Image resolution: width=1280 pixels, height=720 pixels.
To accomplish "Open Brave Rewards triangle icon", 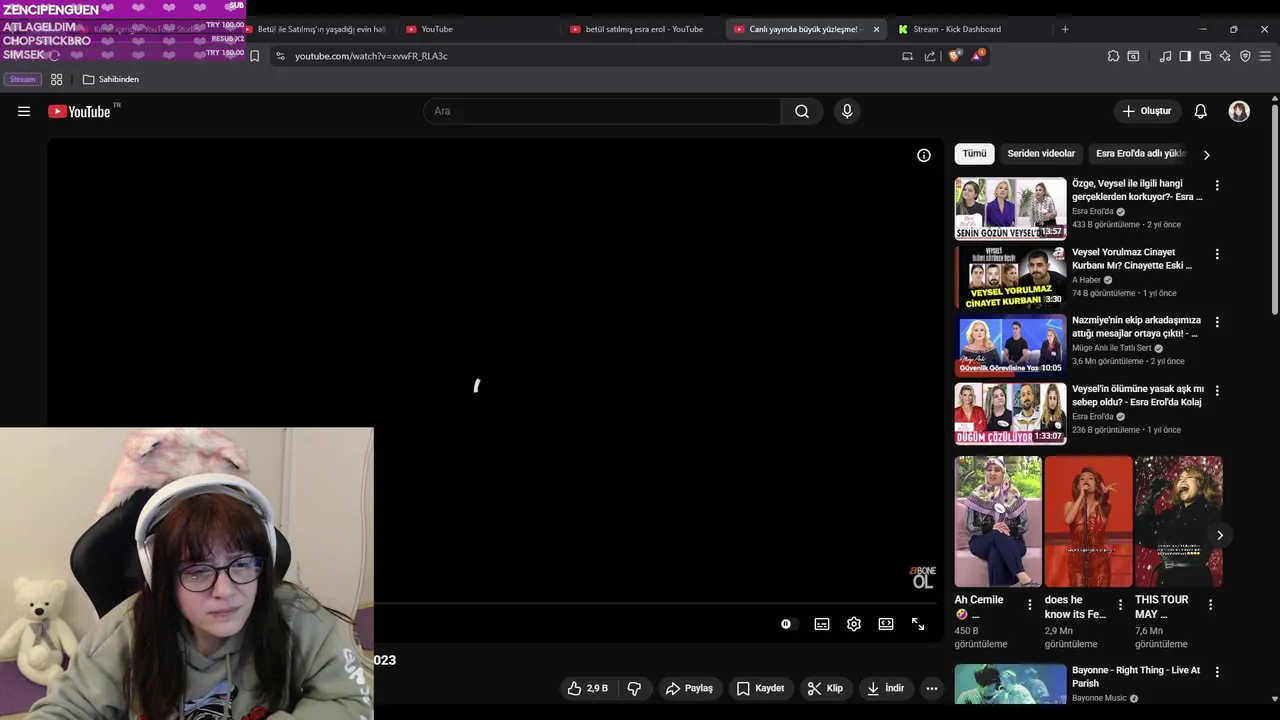I will point(977,56).
